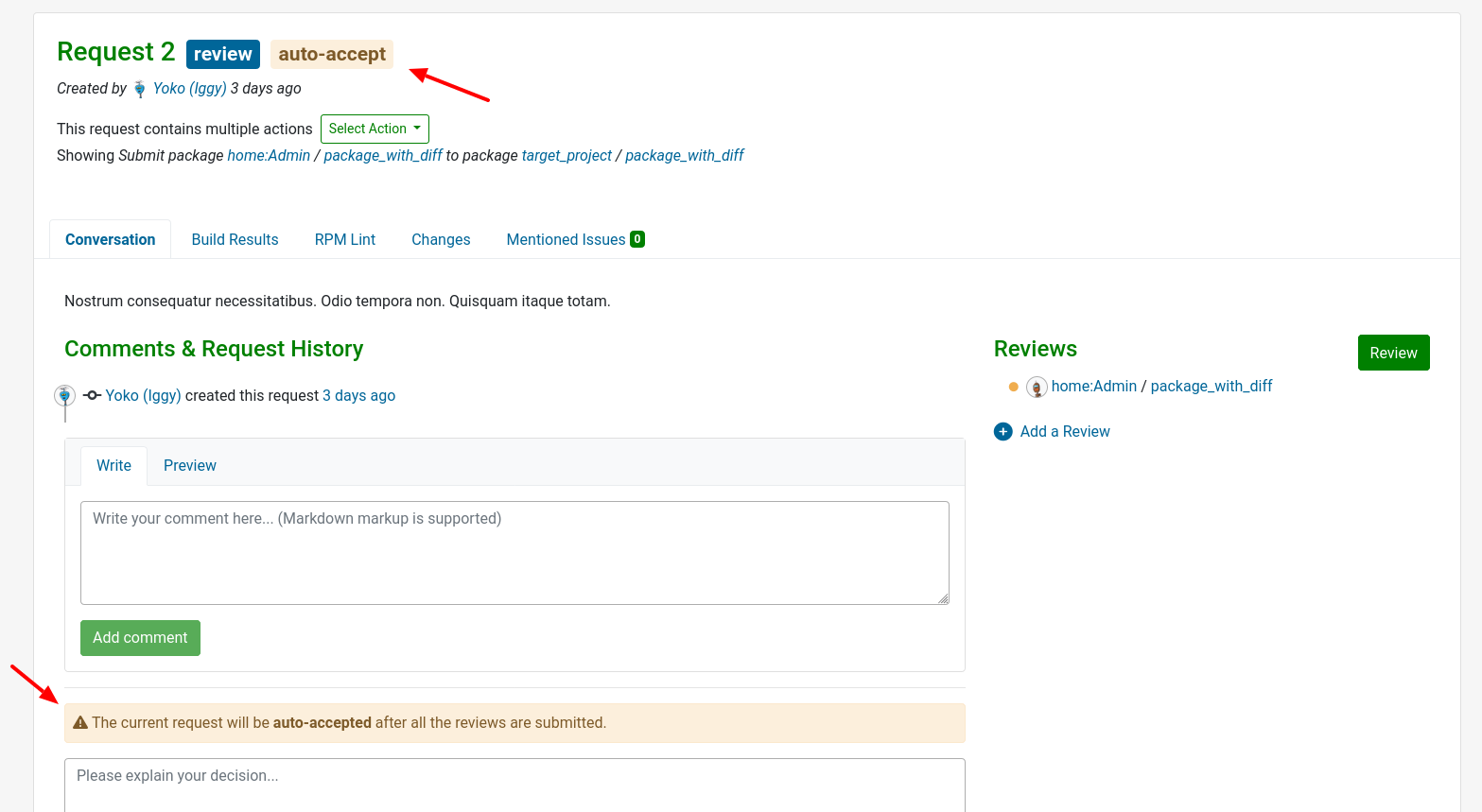Switch to the Changes tab

pyautogui.click(x=441, y=239)
